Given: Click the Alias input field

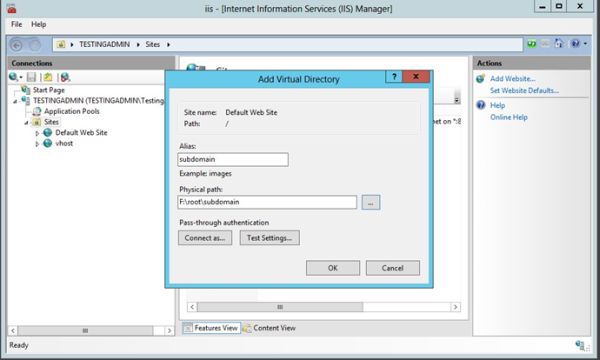Looking at the screenshot, I should [233, 160].
